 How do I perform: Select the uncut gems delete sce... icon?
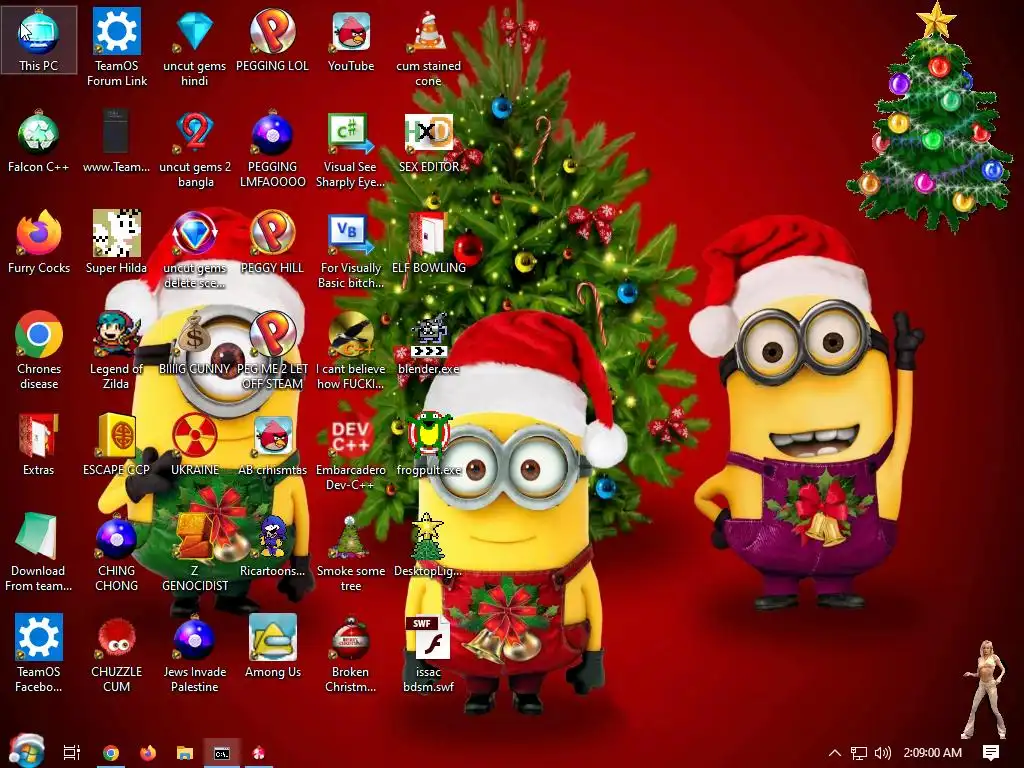coord(195,249)
